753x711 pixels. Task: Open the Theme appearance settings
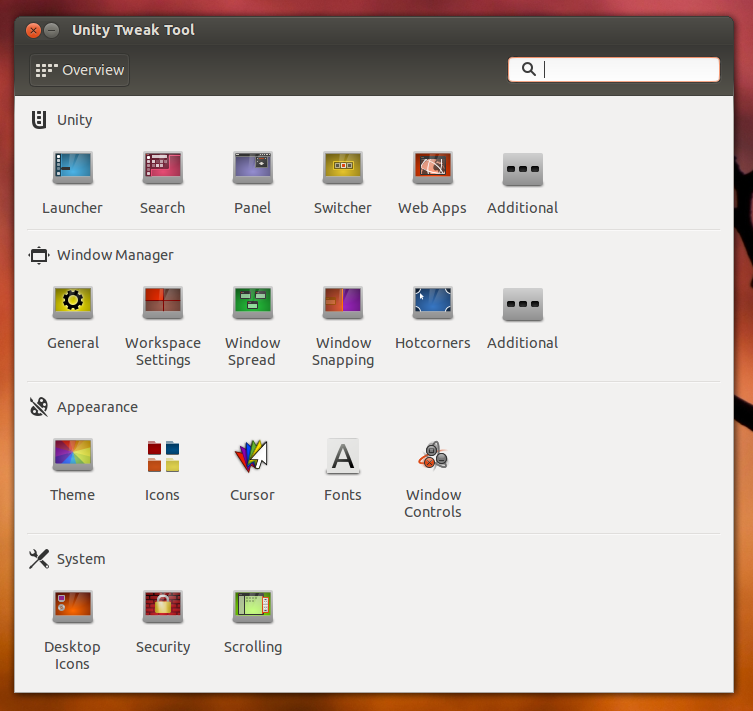(72, 457)
